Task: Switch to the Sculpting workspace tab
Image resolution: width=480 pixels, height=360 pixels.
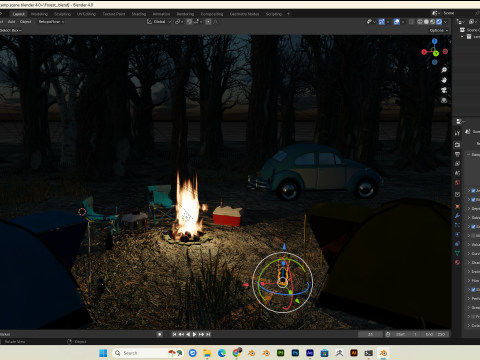Action: pyautogui.click(x=62, y=14)
